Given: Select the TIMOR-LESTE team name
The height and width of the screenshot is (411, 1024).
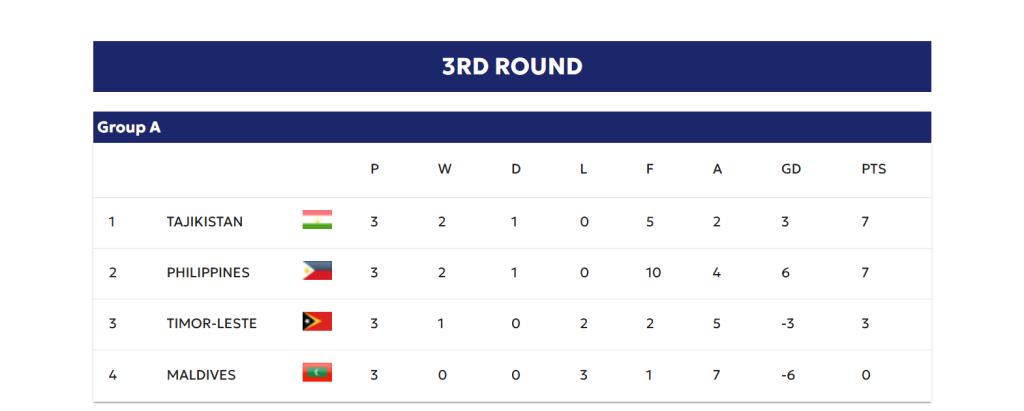Looking at the screenshot, I should (212, 324).
